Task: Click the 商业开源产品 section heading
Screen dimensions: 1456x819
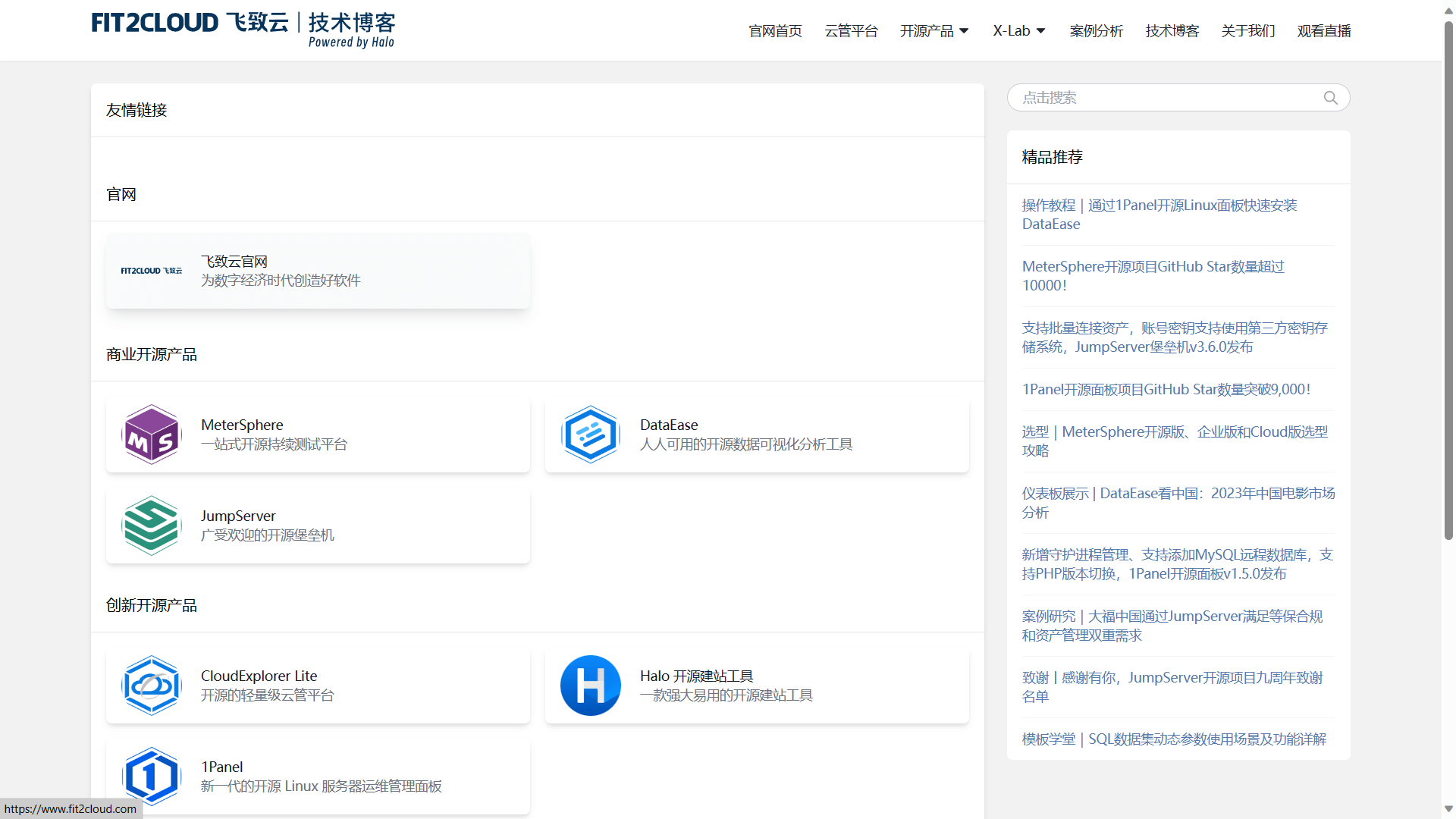Action: 152,354
